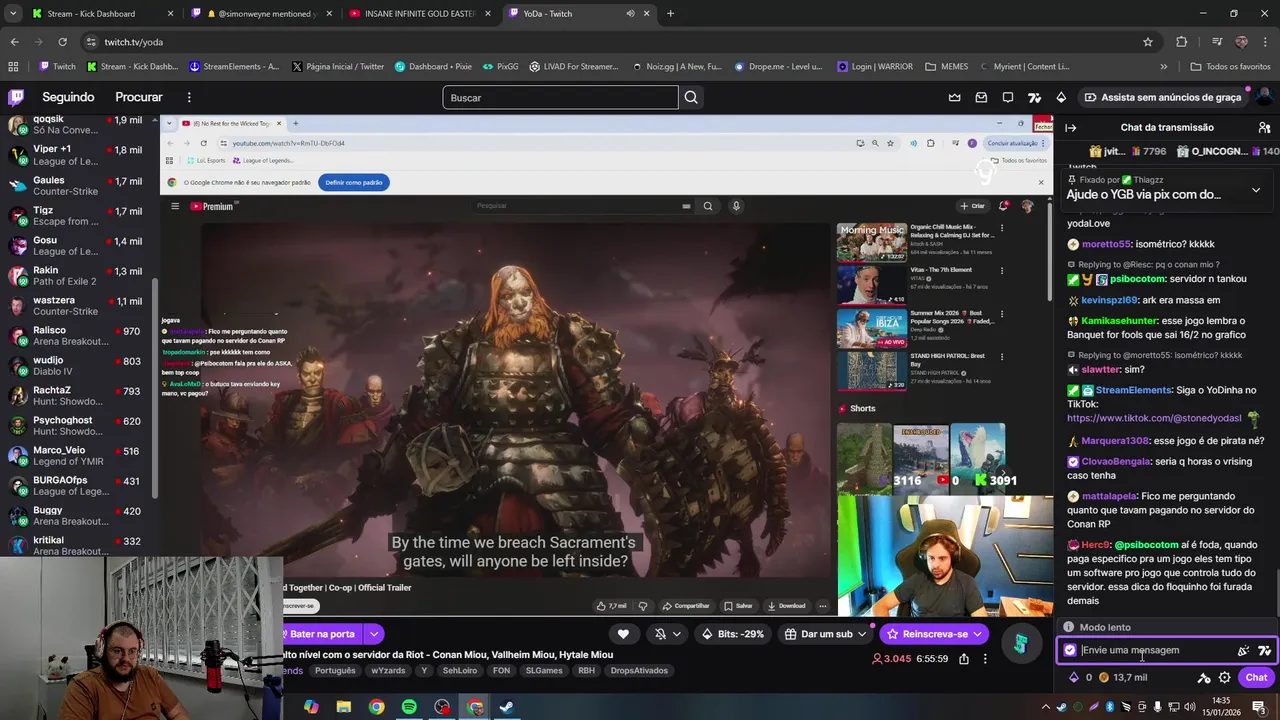This screenshot has height=720, width=1280.
Task: Open the Bater na porta dropdown arrow
Action: click(x=374, y=634)
